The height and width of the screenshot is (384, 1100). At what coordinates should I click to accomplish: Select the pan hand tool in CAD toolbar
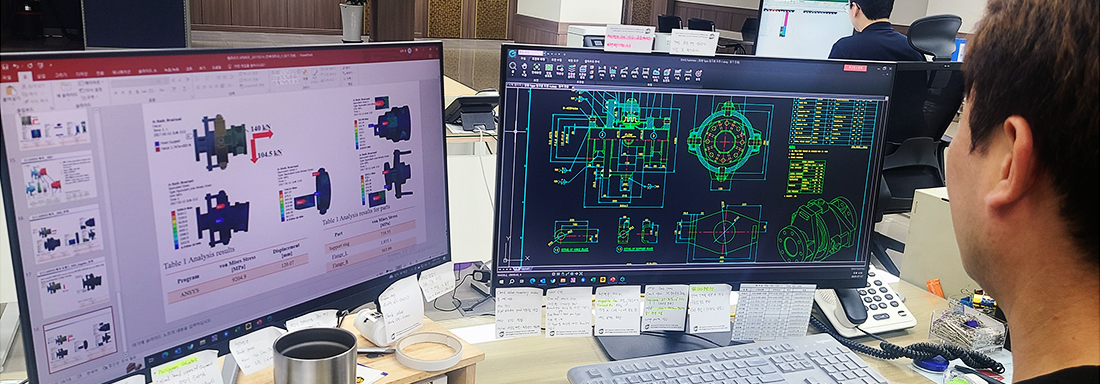pos(525,67)
